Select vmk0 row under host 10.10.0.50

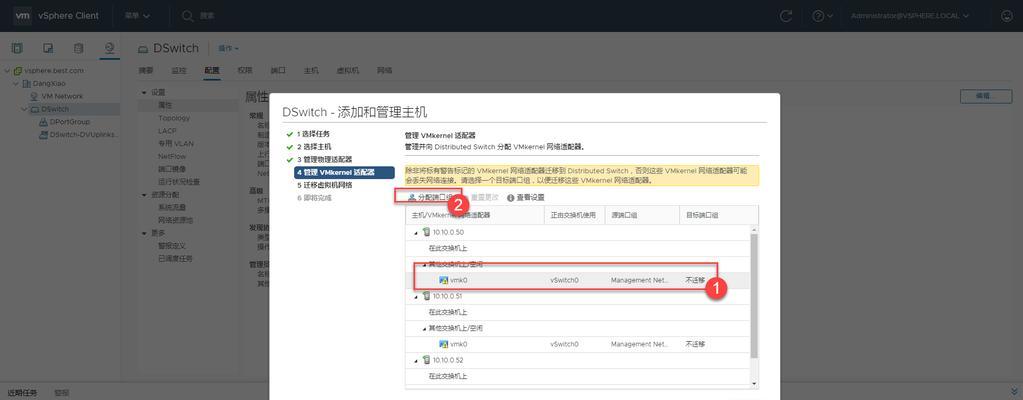[578, 280]
